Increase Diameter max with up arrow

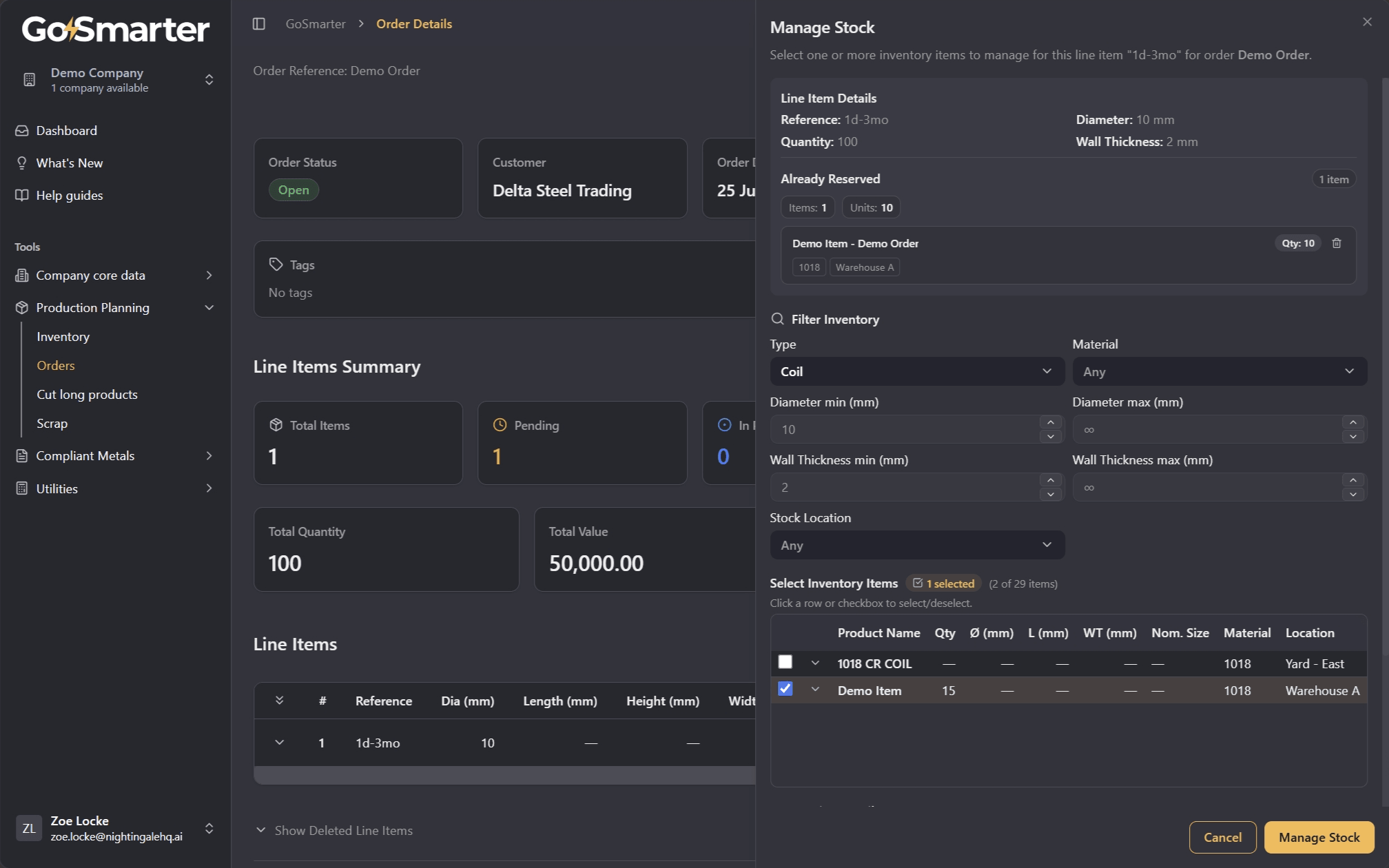(1352, 422)
